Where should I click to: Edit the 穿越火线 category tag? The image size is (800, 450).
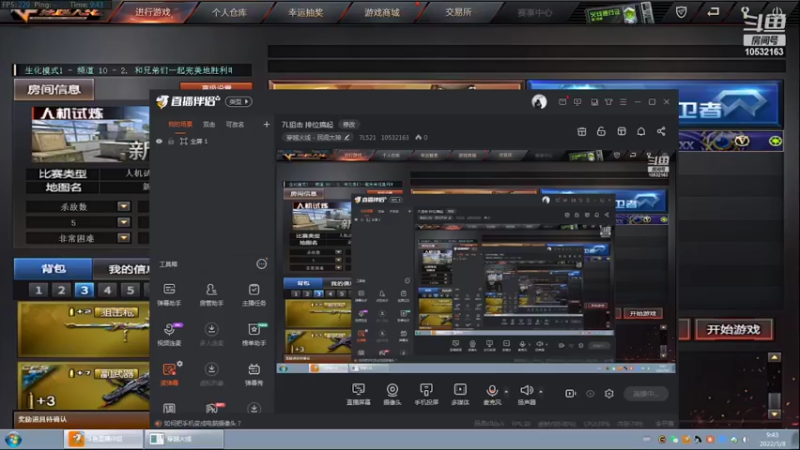317,137
